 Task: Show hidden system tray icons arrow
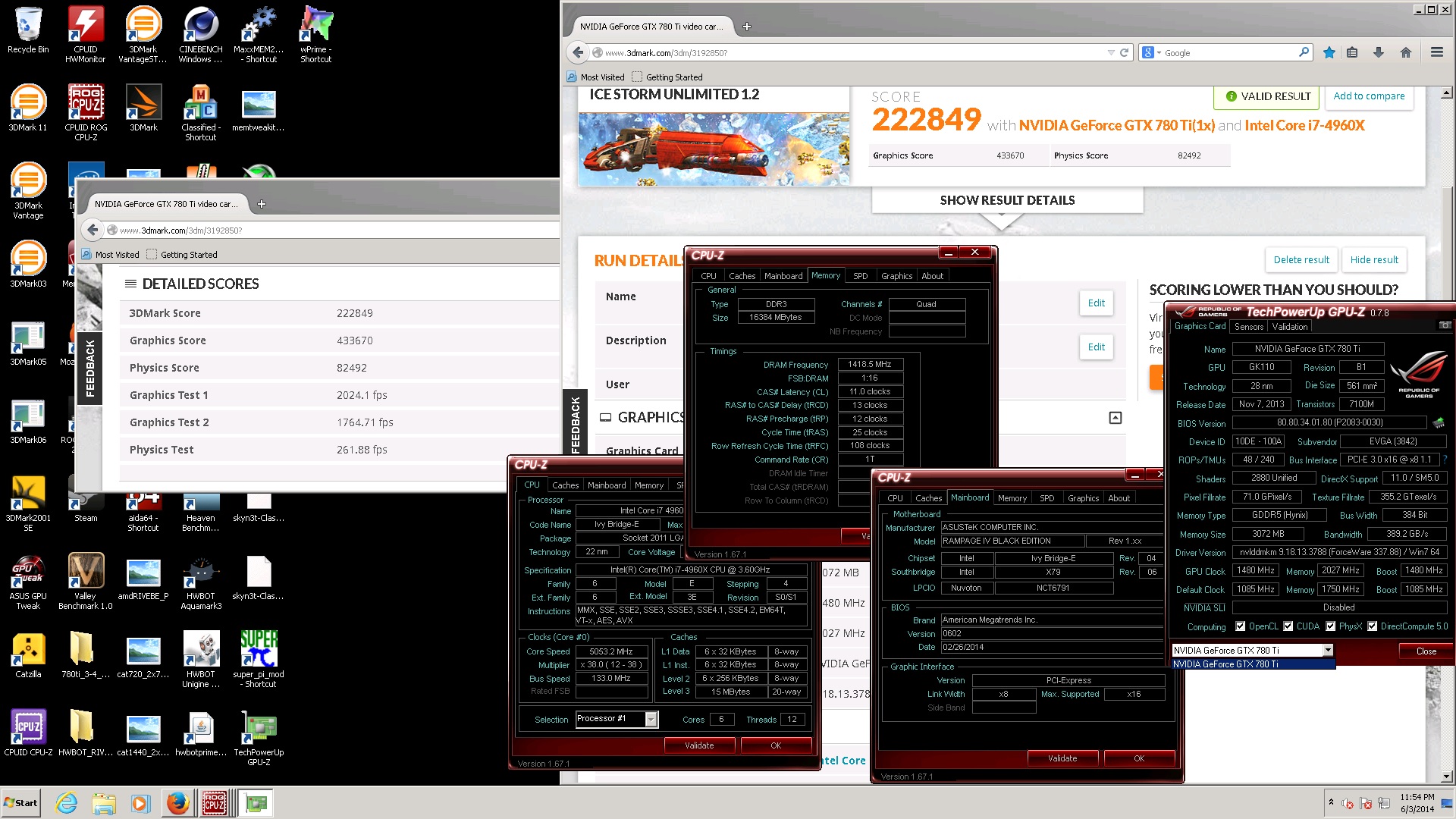pos(1331,802)
